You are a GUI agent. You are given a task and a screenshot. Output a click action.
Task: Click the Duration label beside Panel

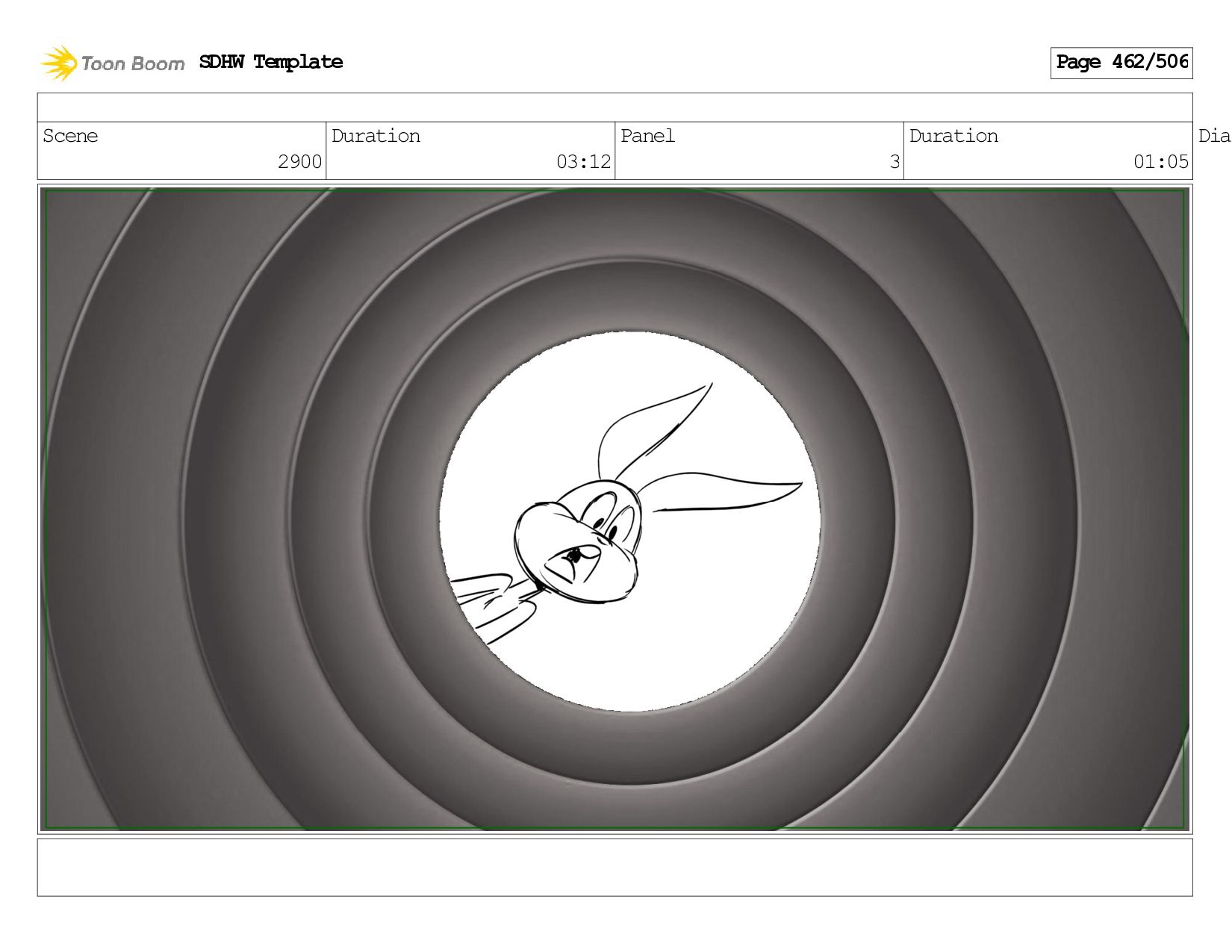click(953, 136)
